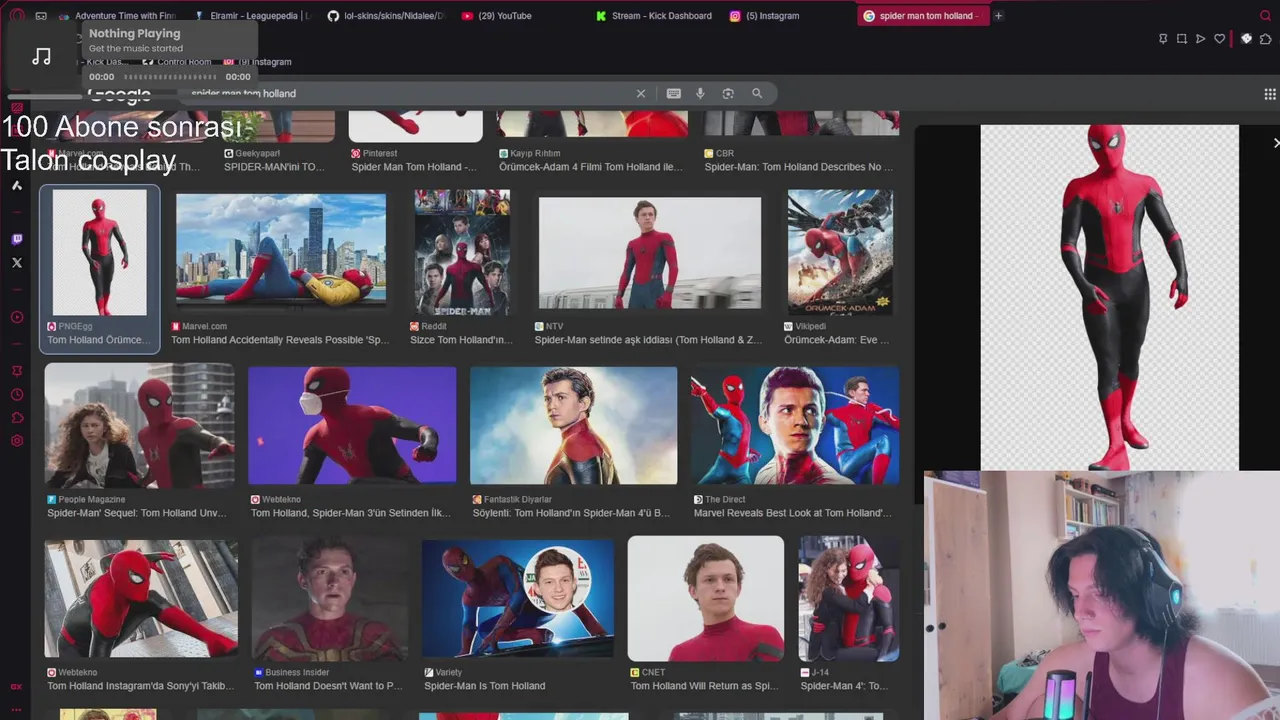Viewport: 1280px width, 720px height.
Task: Open Webtekno masked Spider-Man image
Action: (x=352, y=425)
